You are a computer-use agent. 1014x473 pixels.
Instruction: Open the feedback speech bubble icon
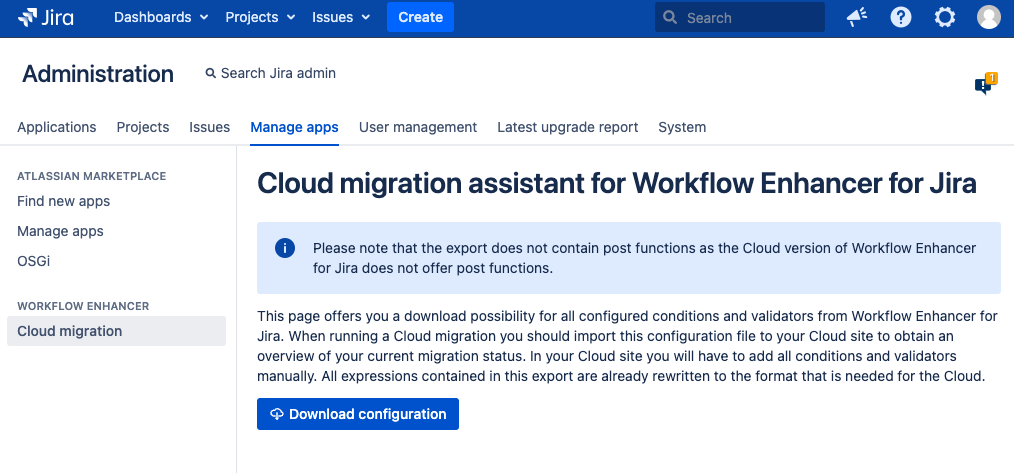click(x=984, y=84)
